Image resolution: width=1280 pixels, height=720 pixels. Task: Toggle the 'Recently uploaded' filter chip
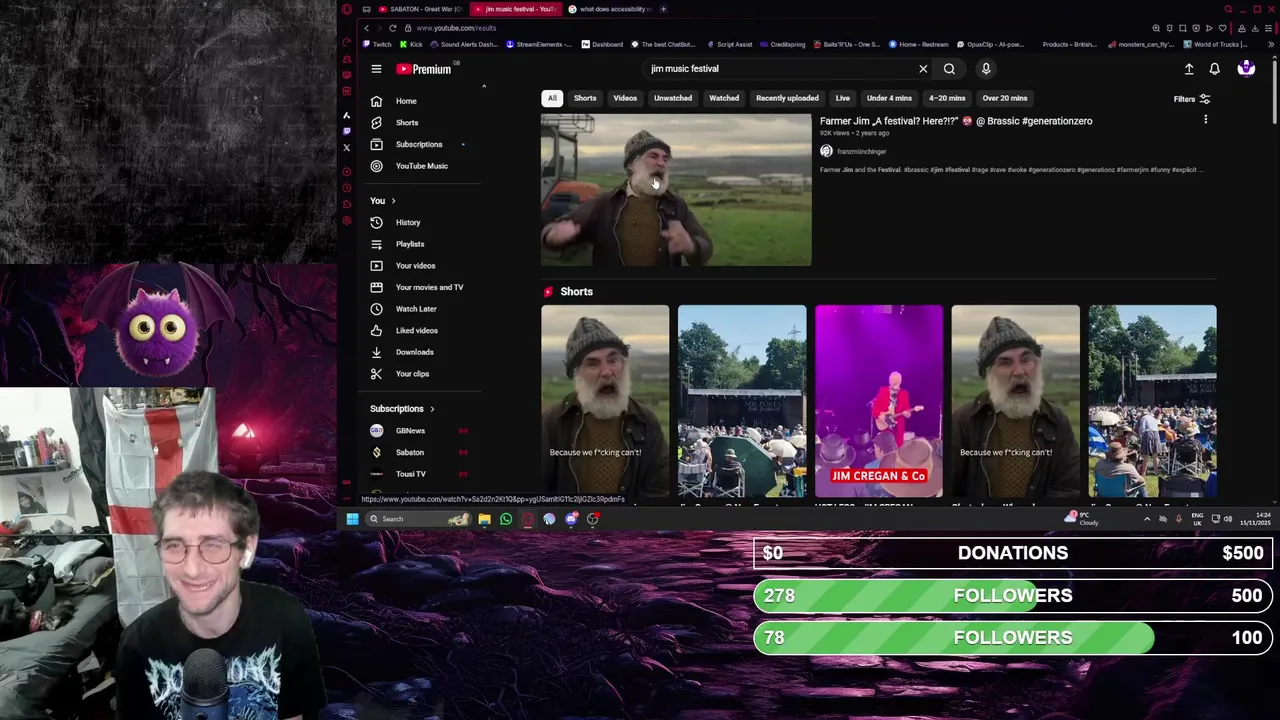tap(787, 98)
